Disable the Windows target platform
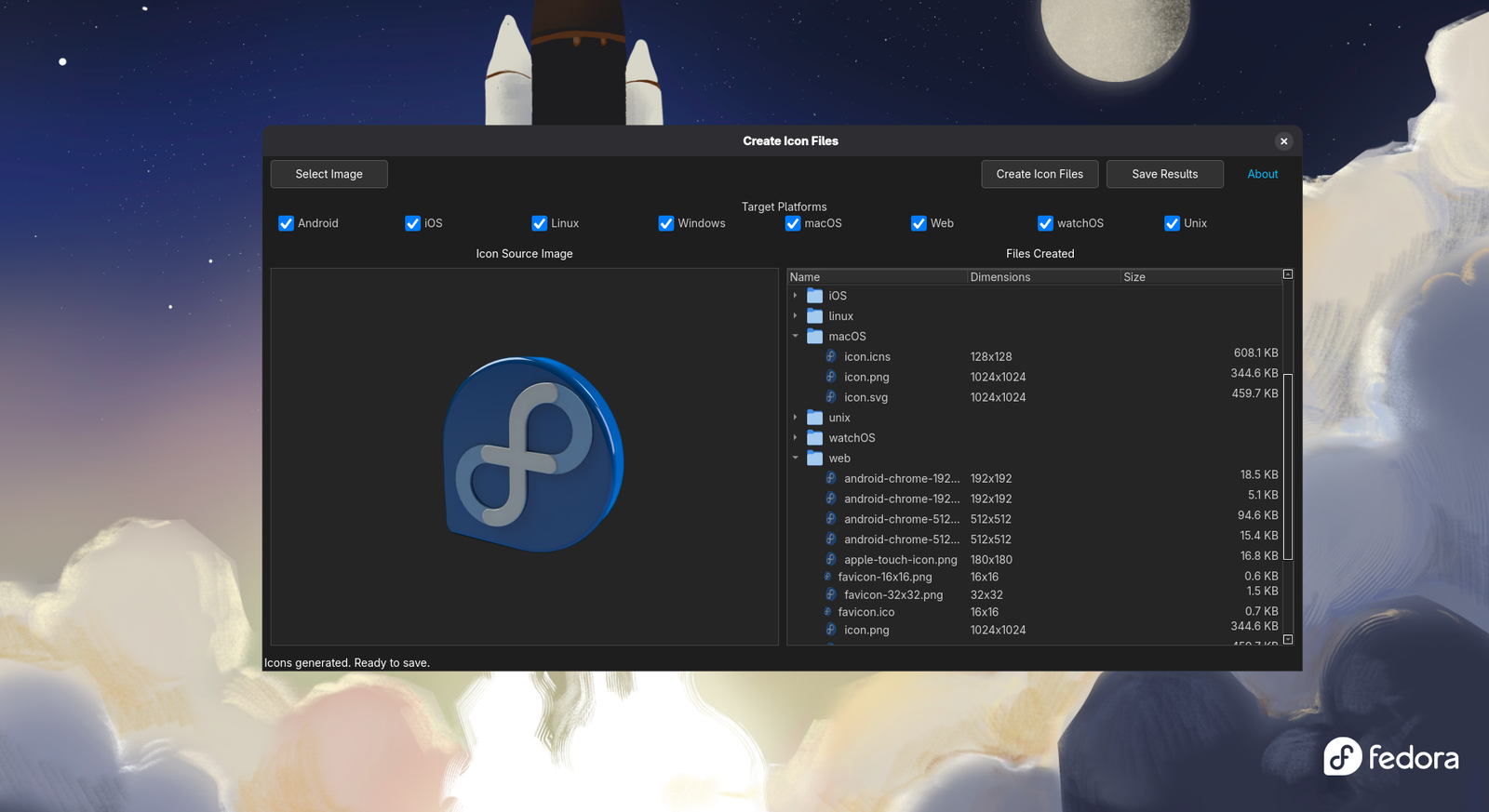 (x=665, y=223)
